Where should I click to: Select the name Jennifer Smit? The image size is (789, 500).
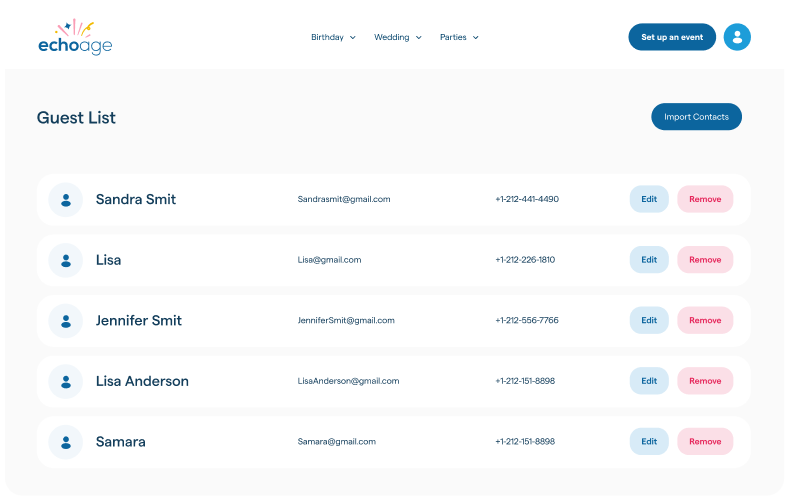[x=139, y=320]
